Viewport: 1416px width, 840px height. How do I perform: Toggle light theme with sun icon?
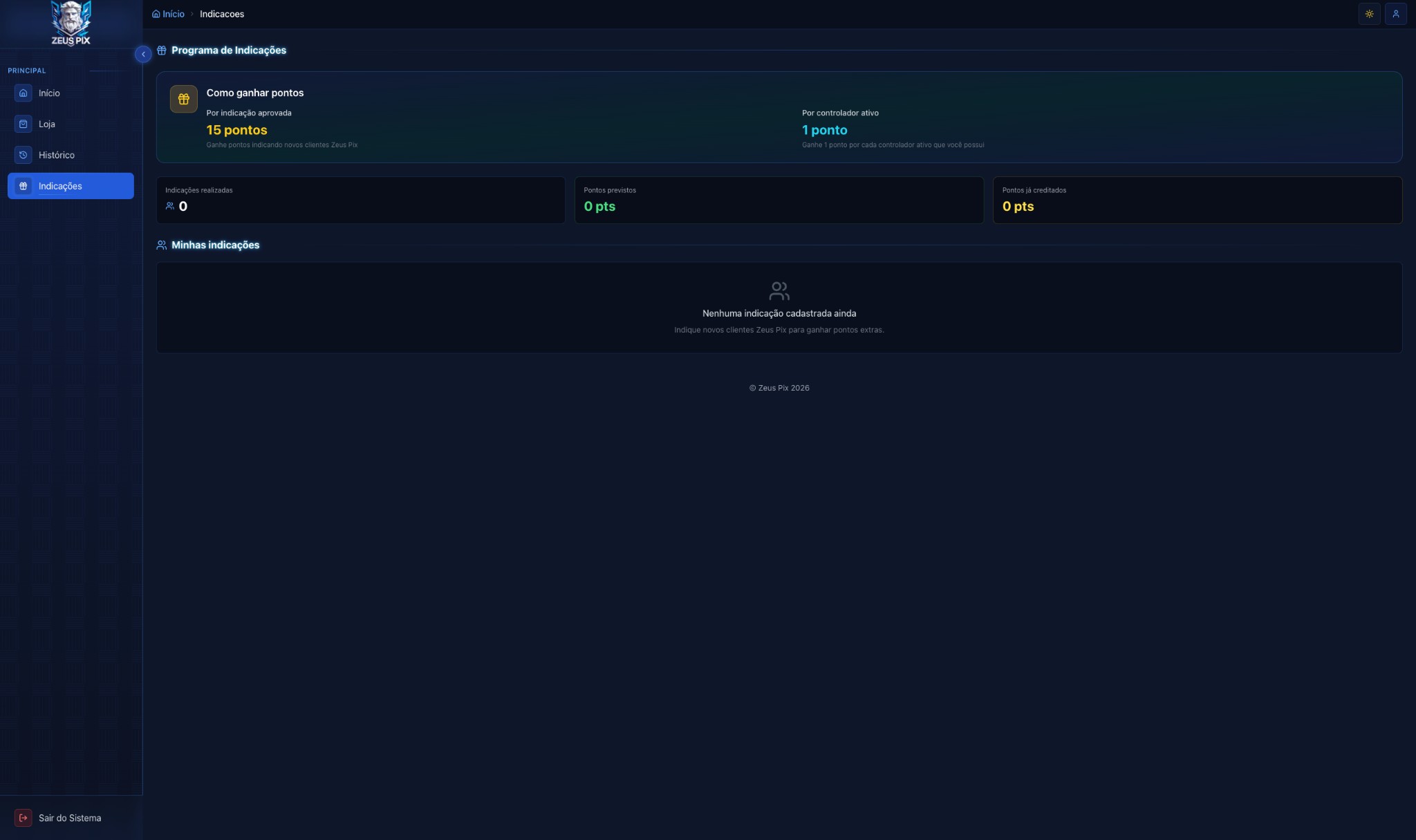click(x=1369, y=14)
